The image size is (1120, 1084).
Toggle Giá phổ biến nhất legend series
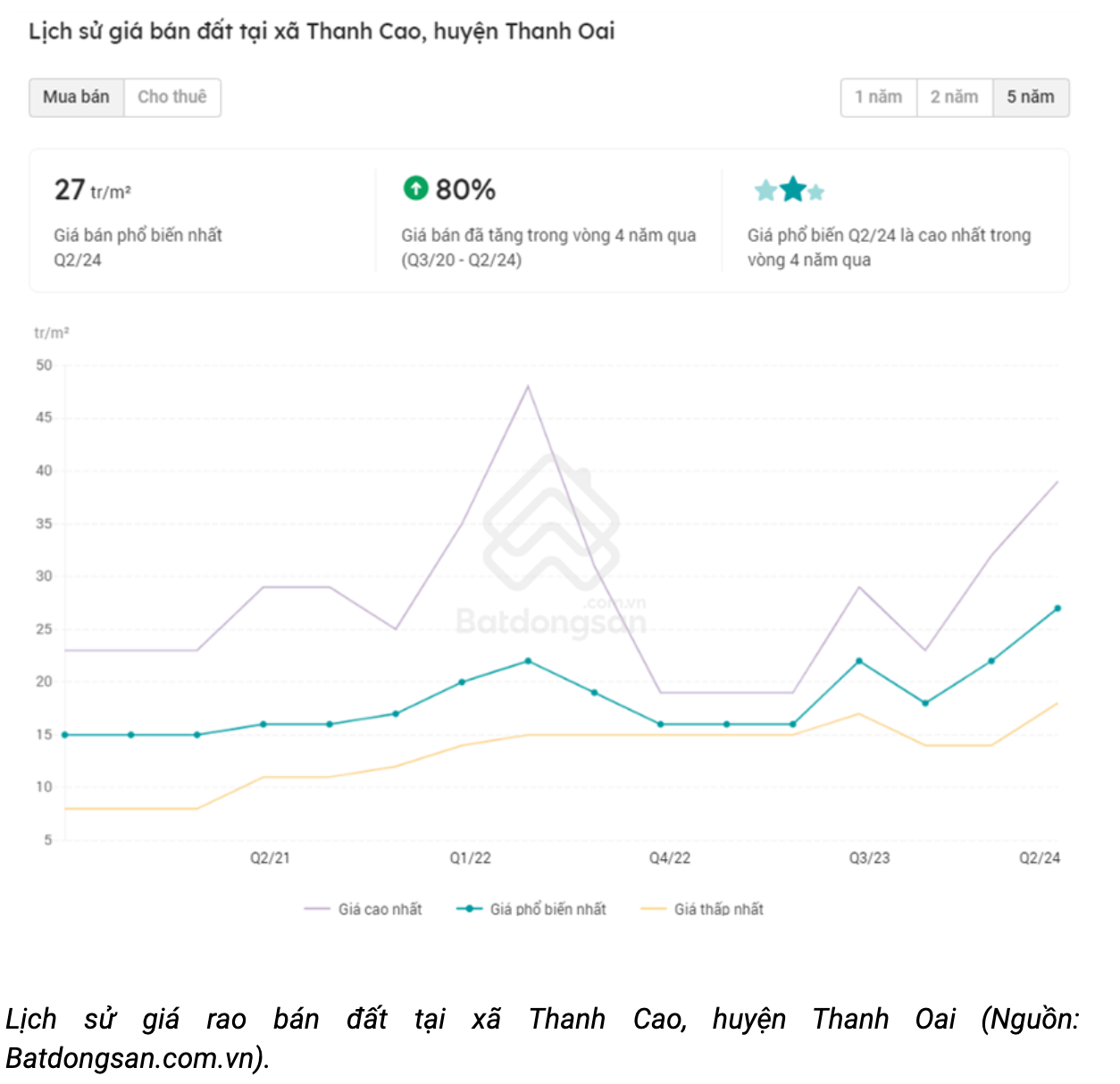[531, 909]
